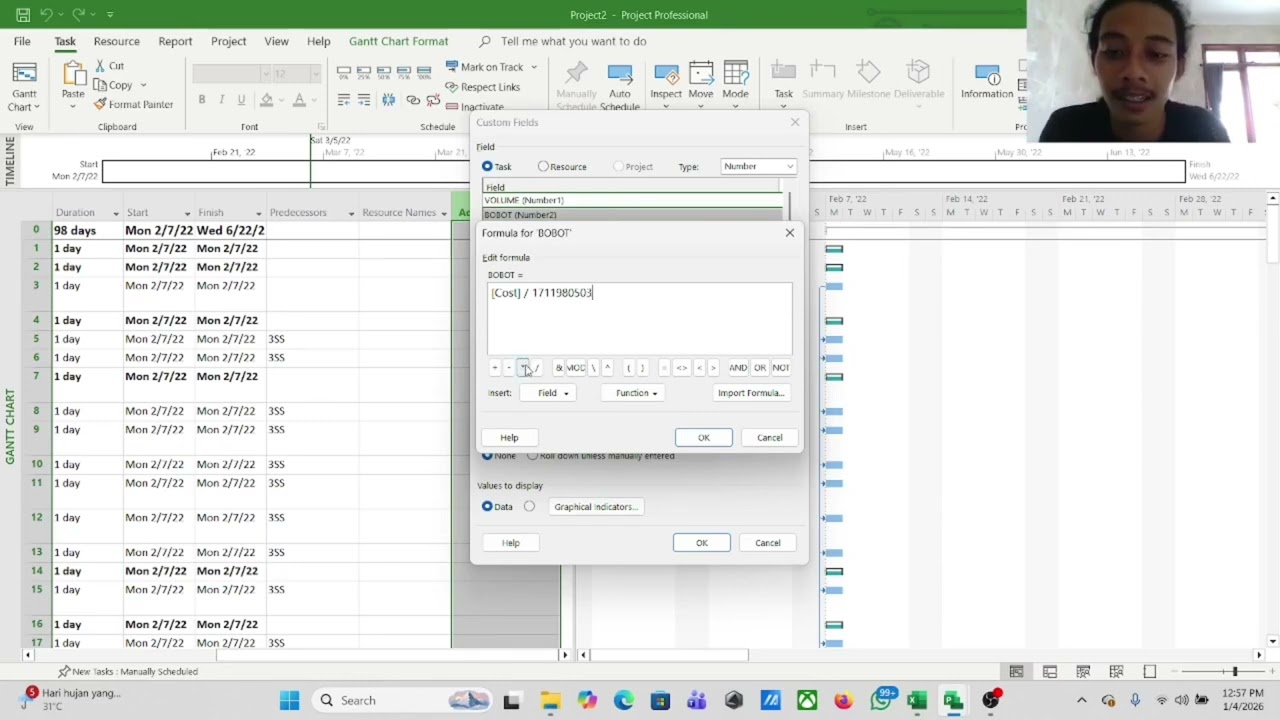Switch to Task Usage view in status bar
The width and height of the screenshot is (1280, 720).
point(1050,671)
